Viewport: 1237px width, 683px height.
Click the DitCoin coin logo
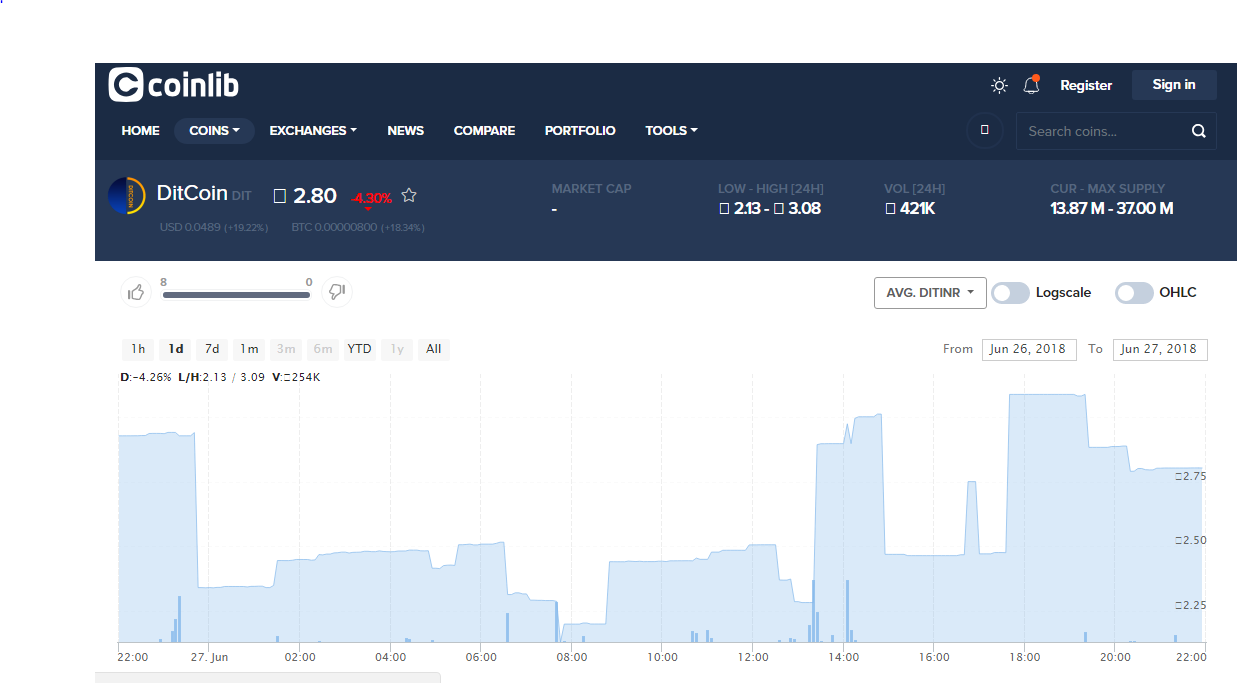127,196
